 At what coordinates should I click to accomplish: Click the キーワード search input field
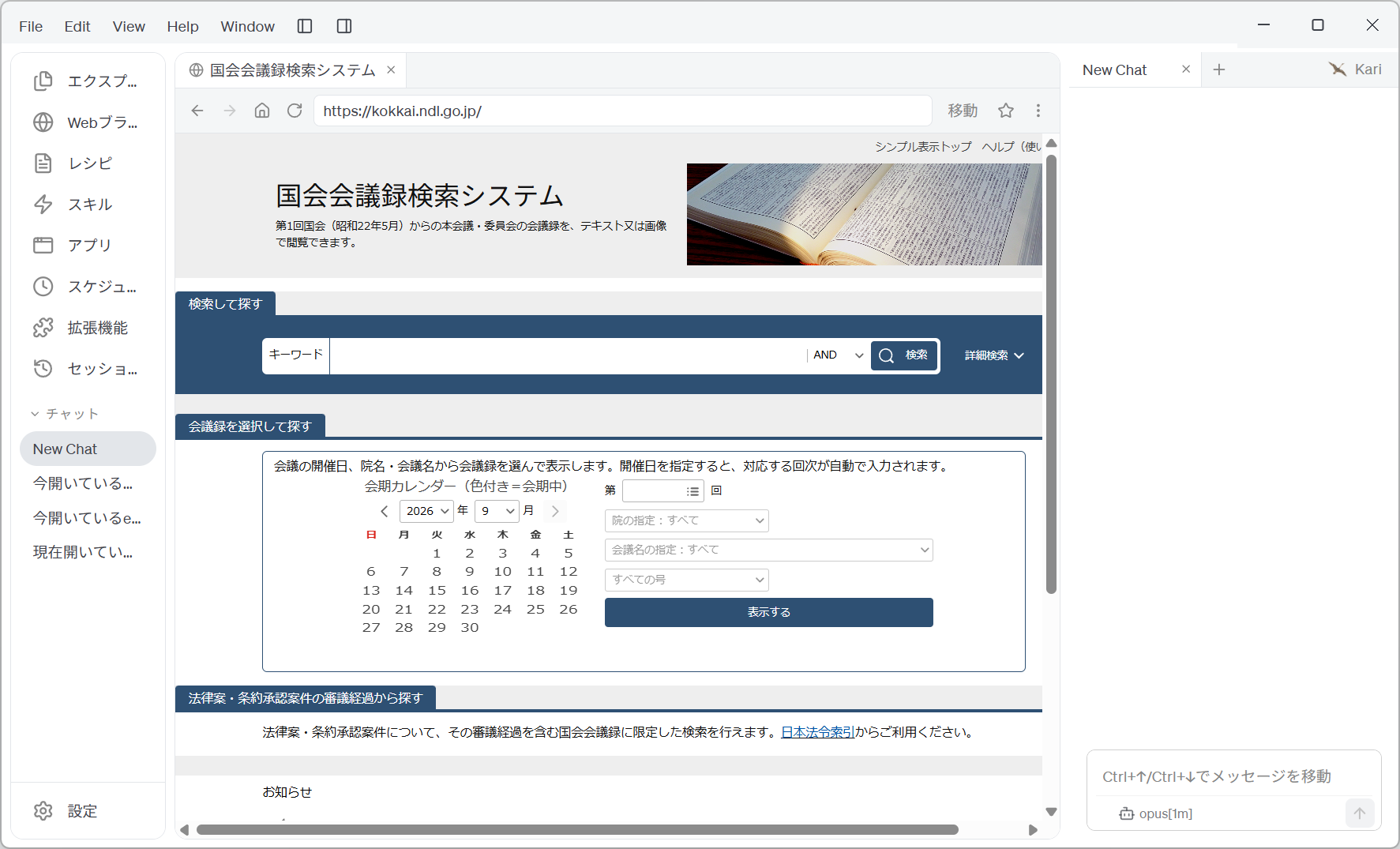[568, 355]
